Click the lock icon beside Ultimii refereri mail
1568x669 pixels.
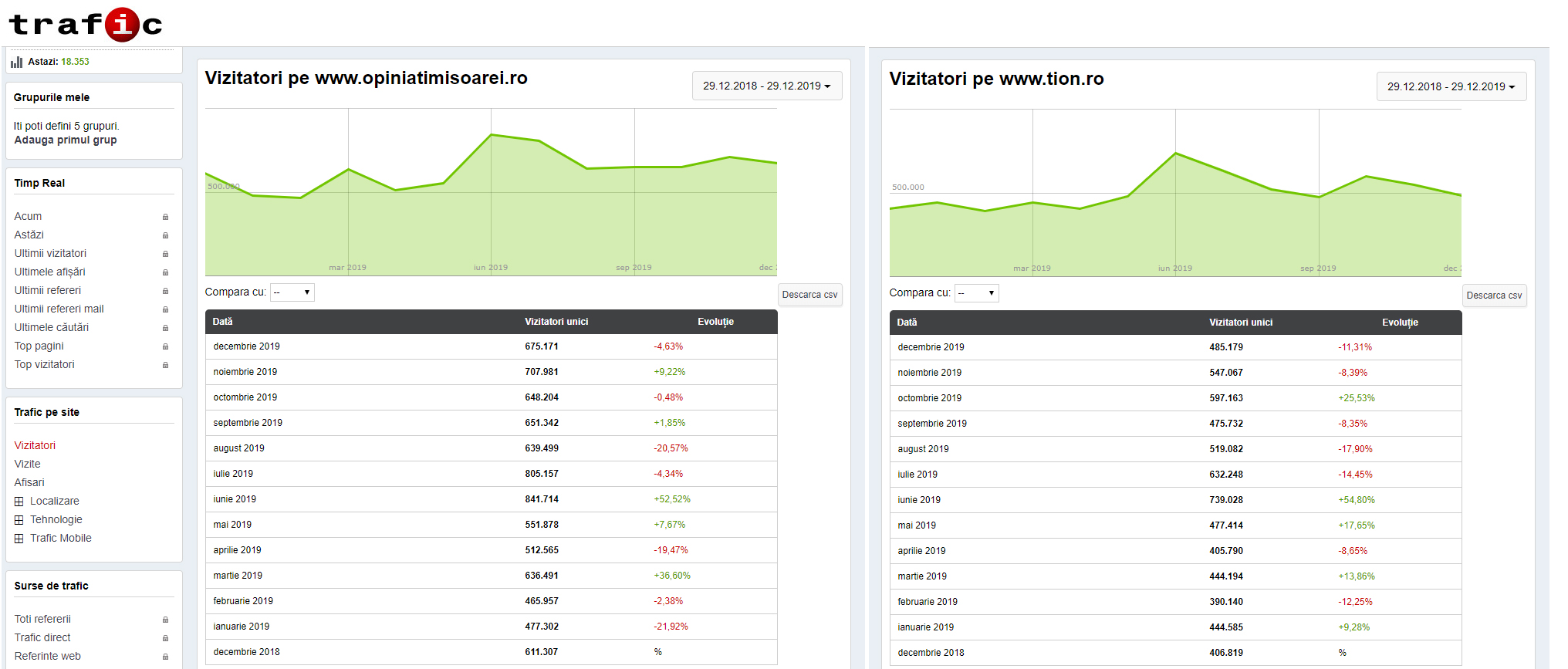click(x=165, y=309)
